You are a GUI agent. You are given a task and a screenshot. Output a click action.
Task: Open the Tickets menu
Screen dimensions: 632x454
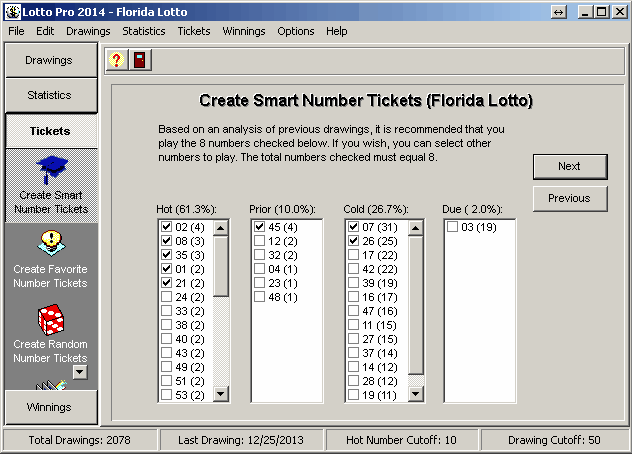tap(194, 31)
